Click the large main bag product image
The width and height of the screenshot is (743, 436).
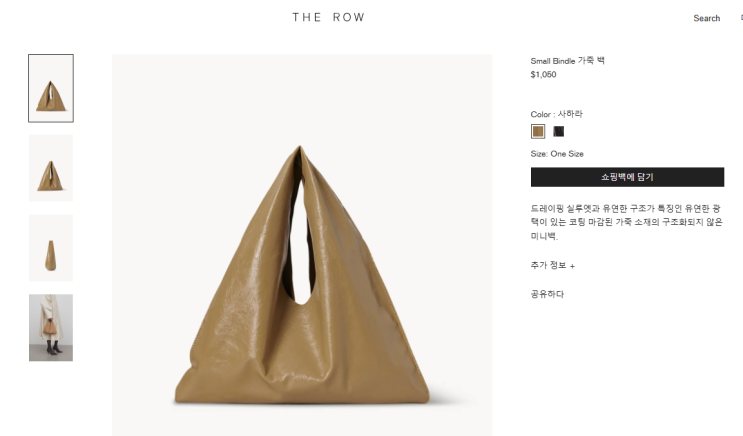tap(302, 245)
